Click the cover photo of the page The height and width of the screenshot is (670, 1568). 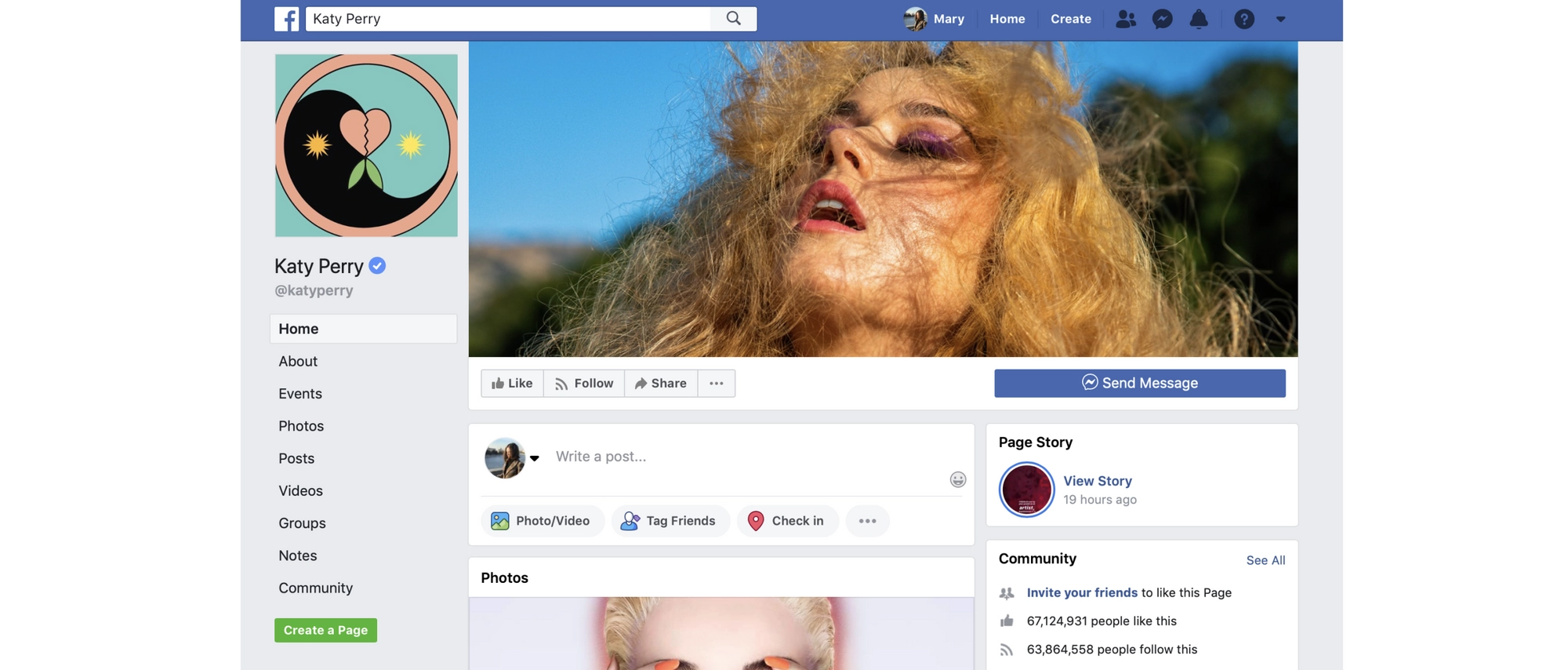883,199
